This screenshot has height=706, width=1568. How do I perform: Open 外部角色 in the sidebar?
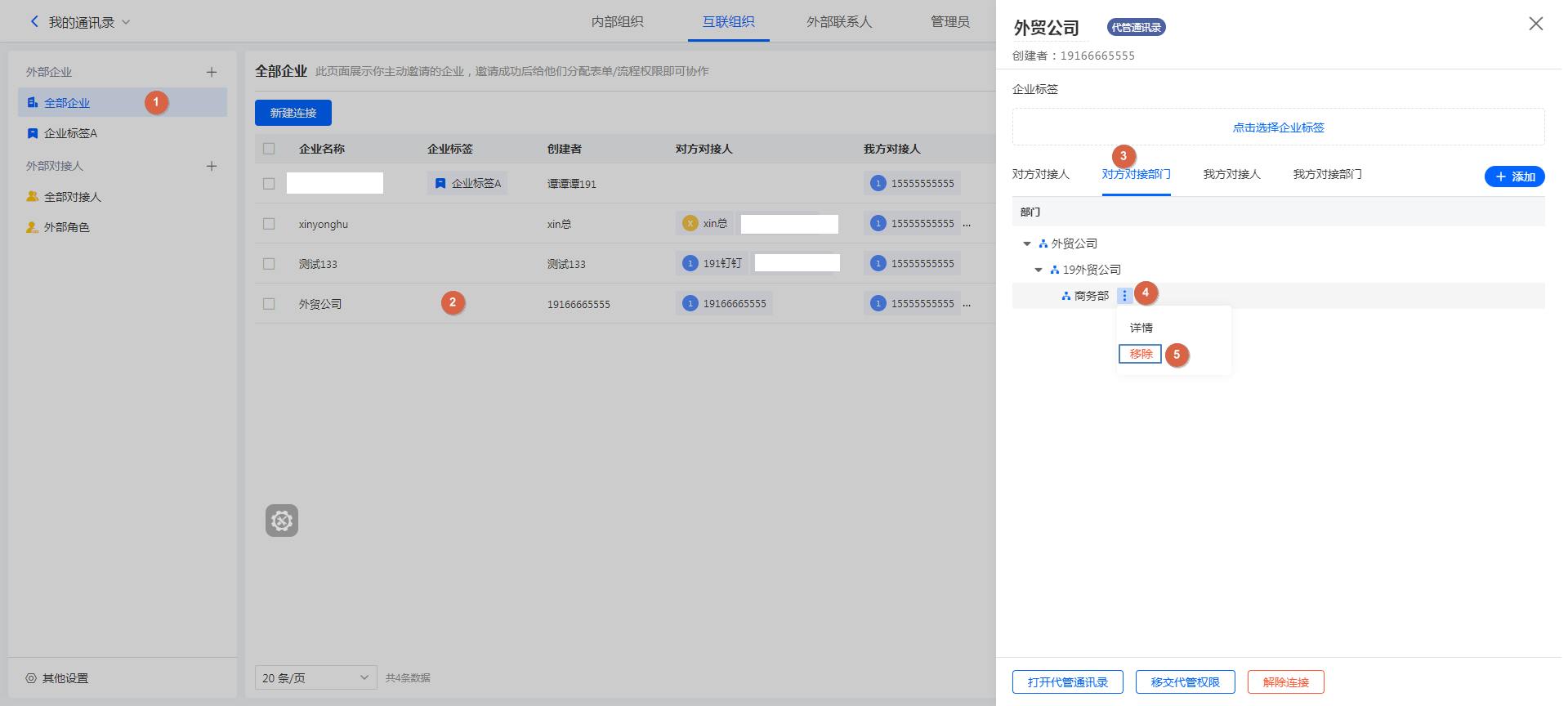click(66, 227)
